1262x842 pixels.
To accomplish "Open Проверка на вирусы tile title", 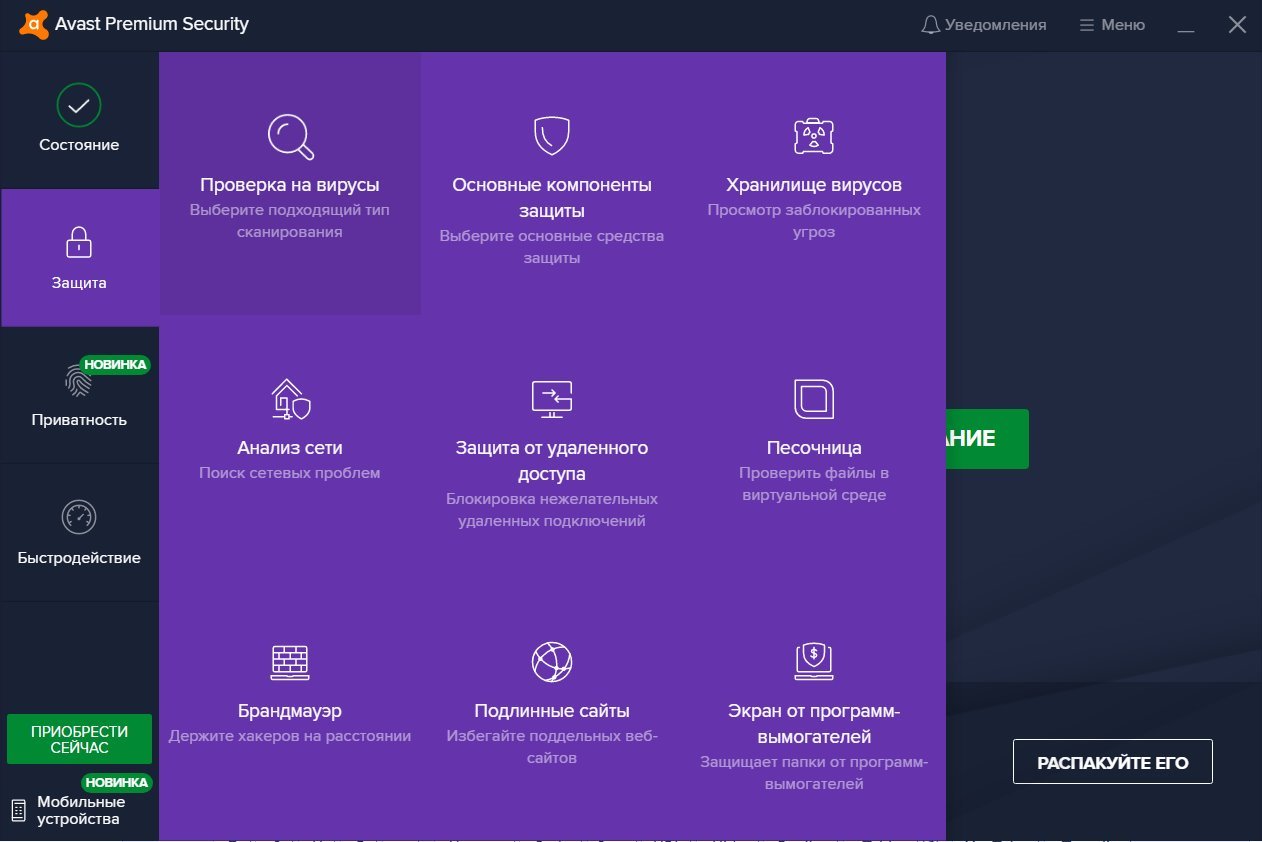I will (290, 185).
